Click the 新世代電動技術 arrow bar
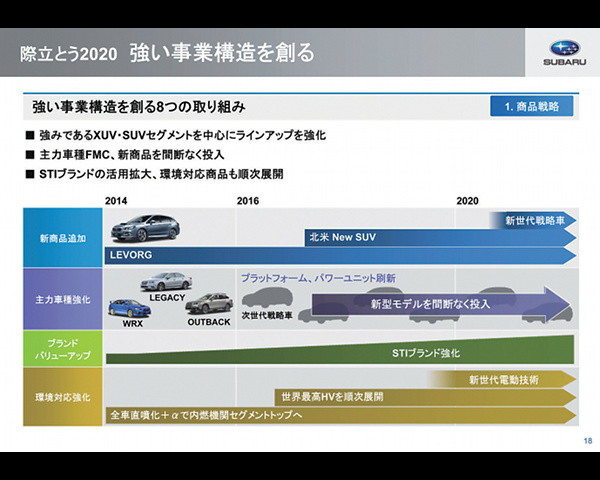The width and height of the screenshot is (600, 480). click(x=505, y=379)
